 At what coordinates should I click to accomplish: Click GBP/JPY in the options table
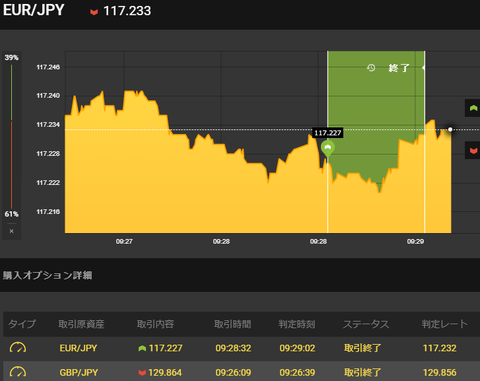click(79, 372)
